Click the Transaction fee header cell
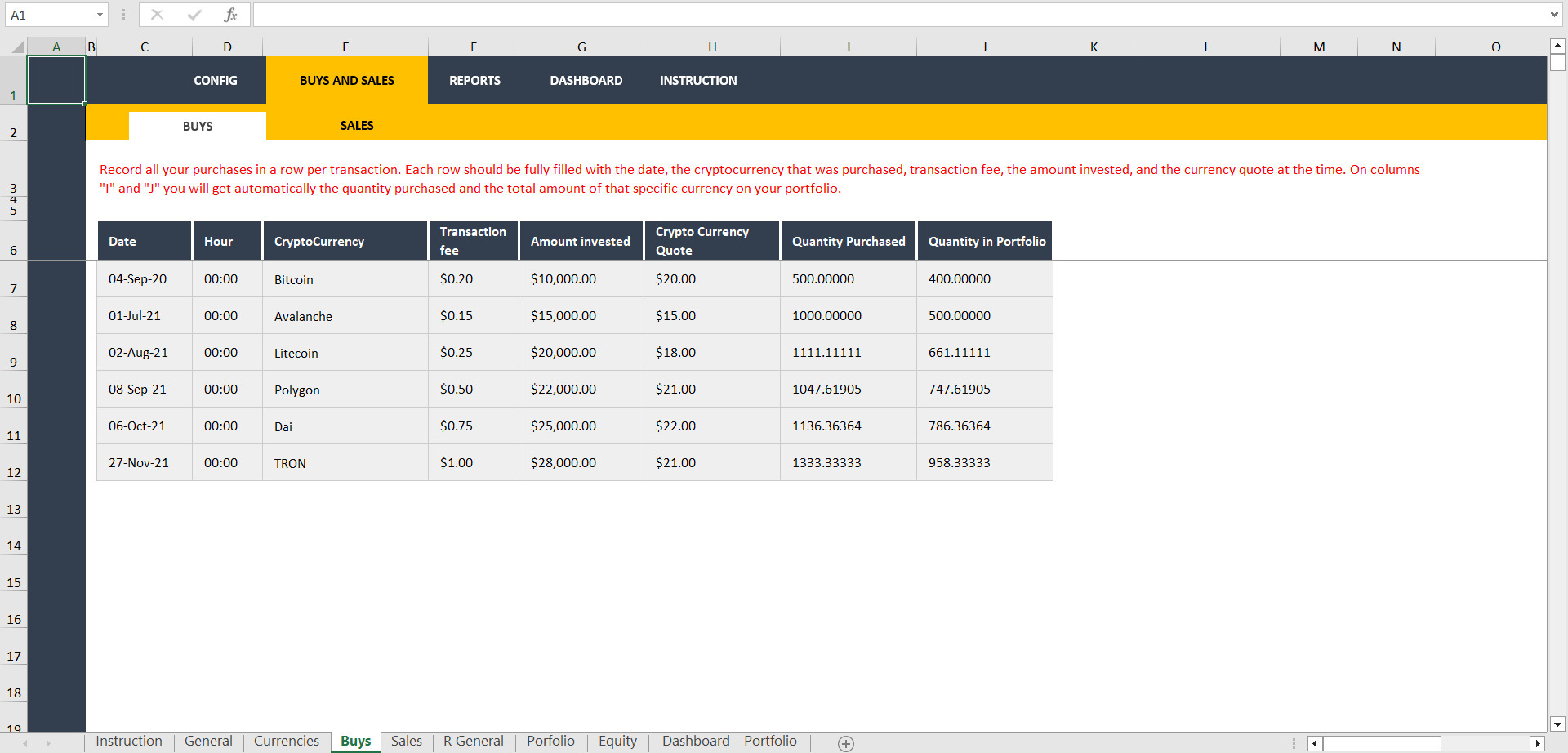1568x753 pixels. tap(474, 241)
